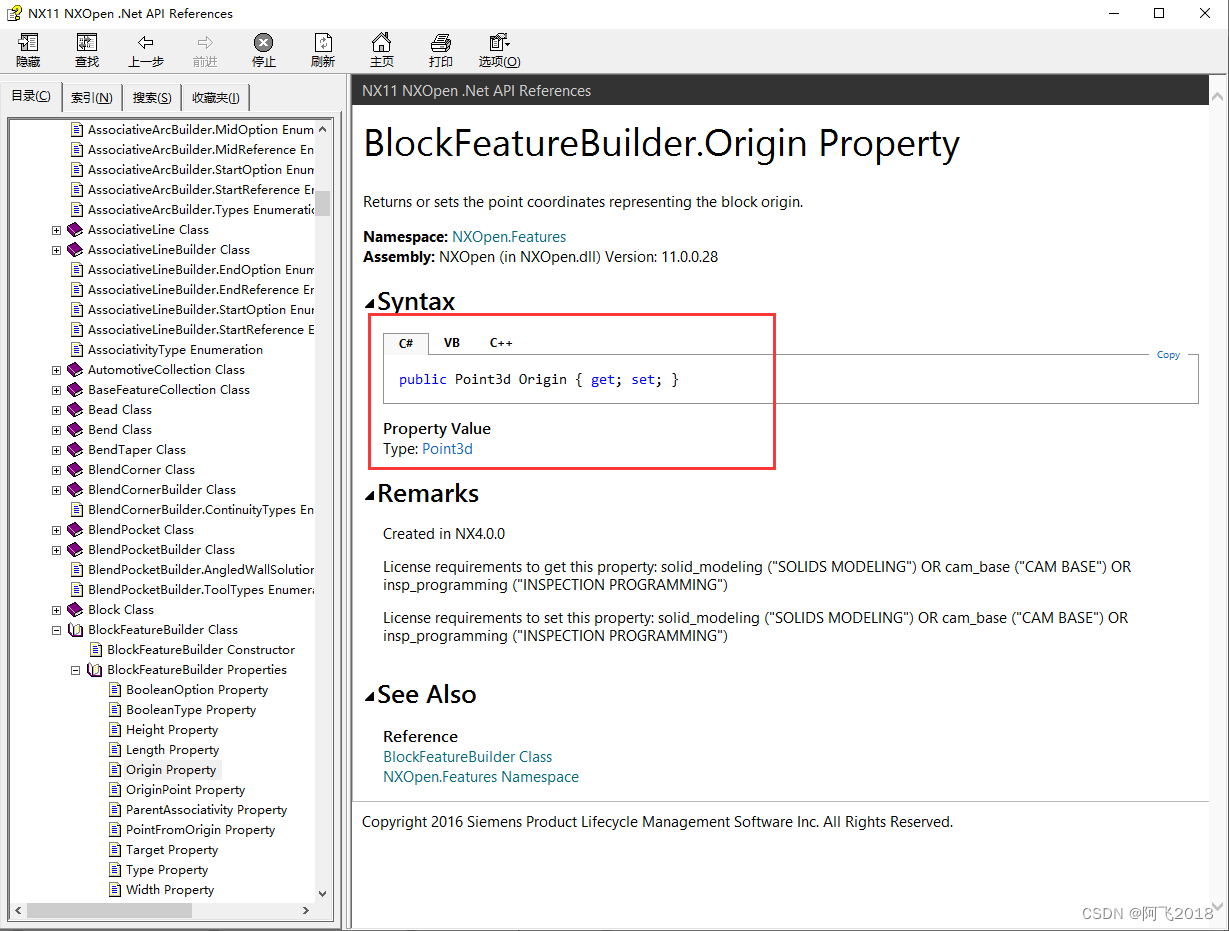Click the tree scrollbar down arrow
This screenshot has height=931, width=1229.
tap(322, 893)
